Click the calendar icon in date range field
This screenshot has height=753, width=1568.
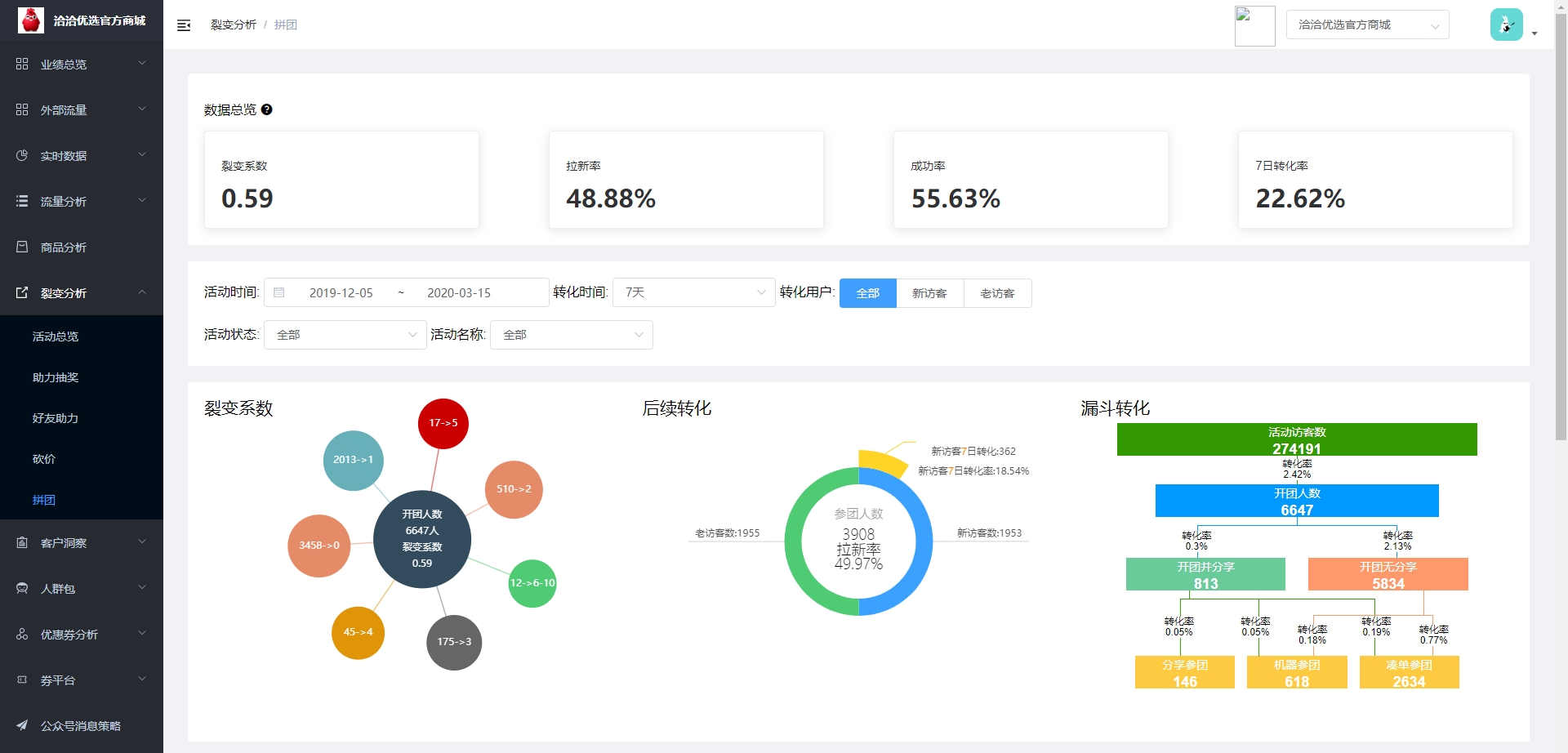pyautogui.click(x=279, y=292)
